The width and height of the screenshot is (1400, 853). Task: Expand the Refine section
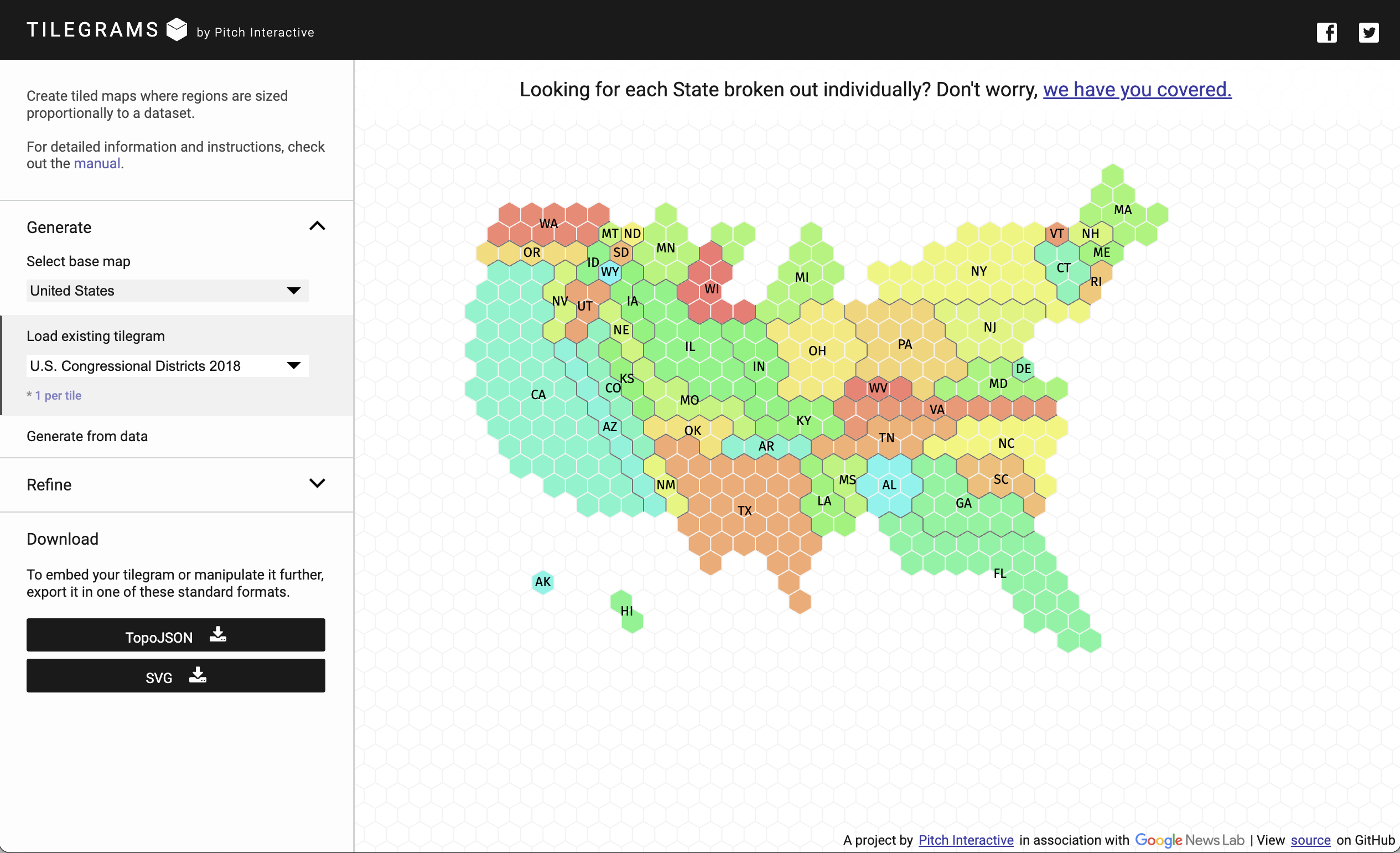317,483
